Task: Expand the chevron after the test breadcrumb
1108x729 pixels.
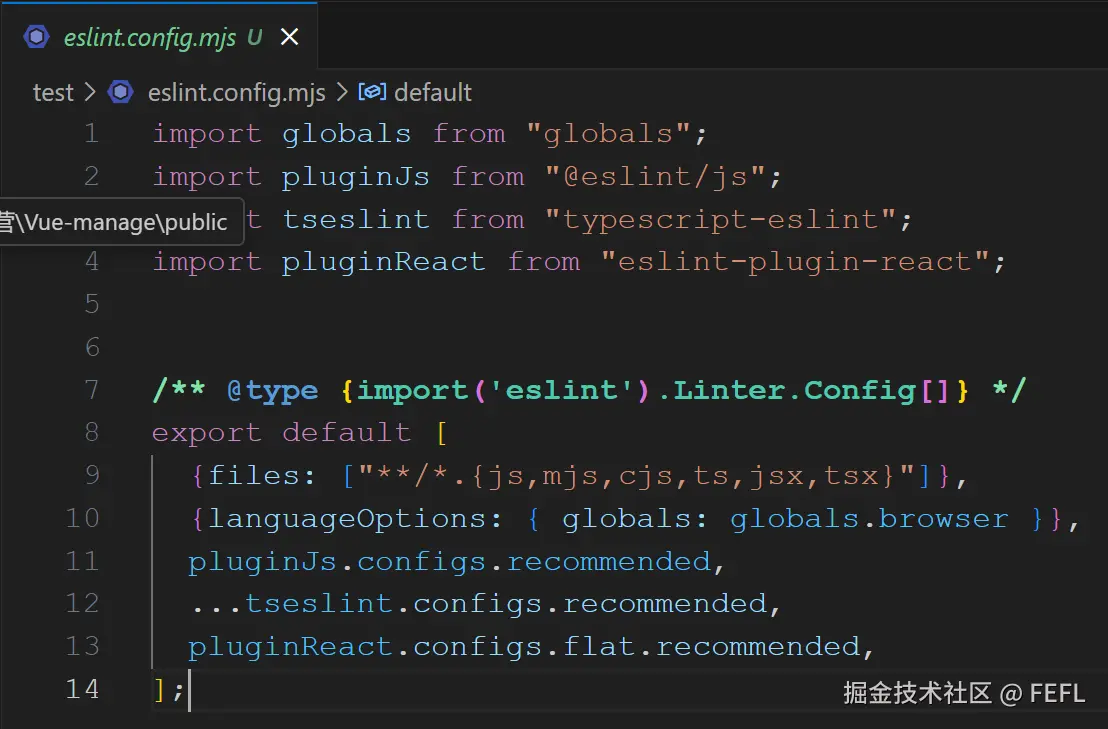Action: click(90, 93)
